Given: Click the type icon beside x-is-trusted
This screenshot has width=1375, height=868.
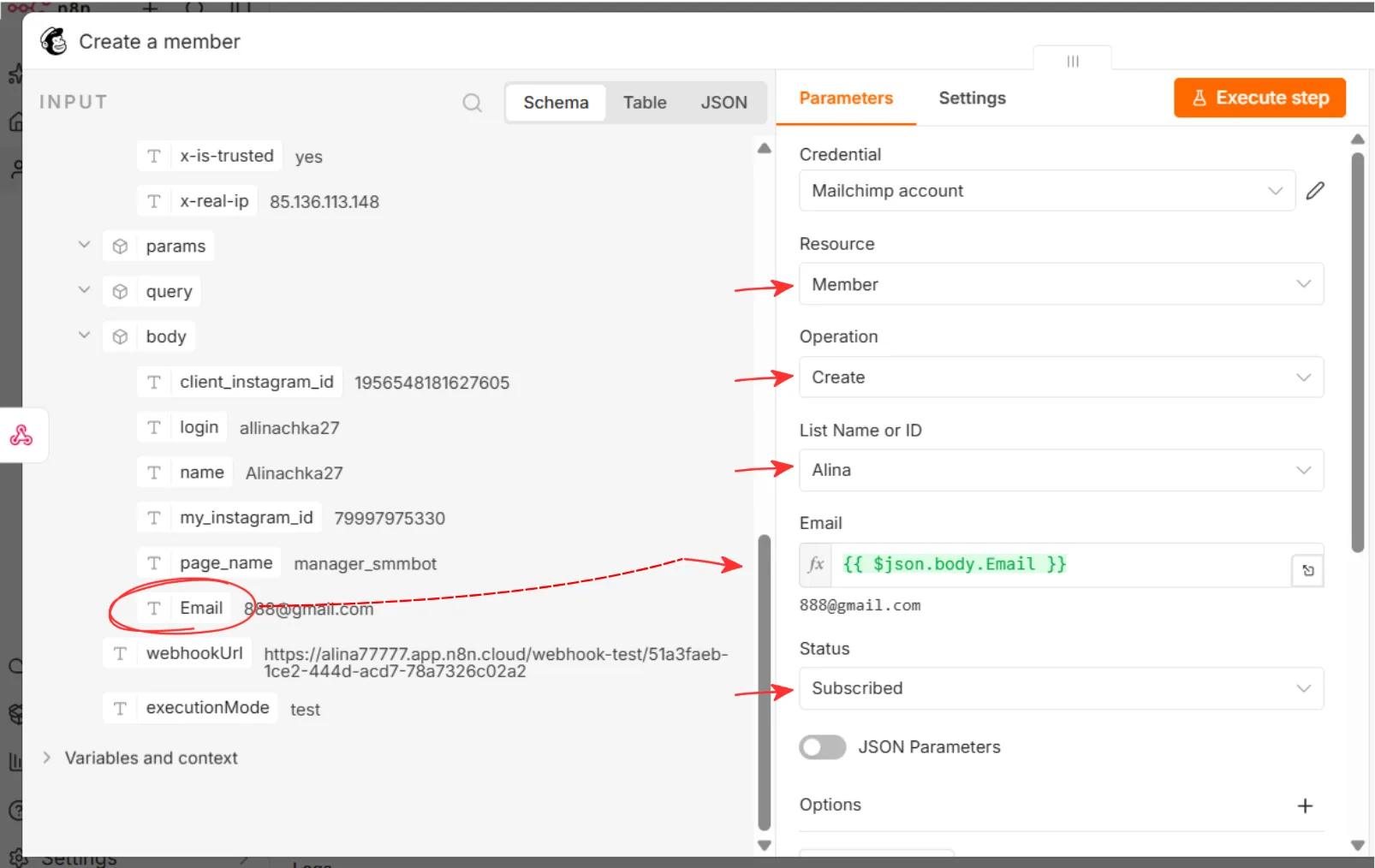Looking at the screenshot, I should 154,156.
